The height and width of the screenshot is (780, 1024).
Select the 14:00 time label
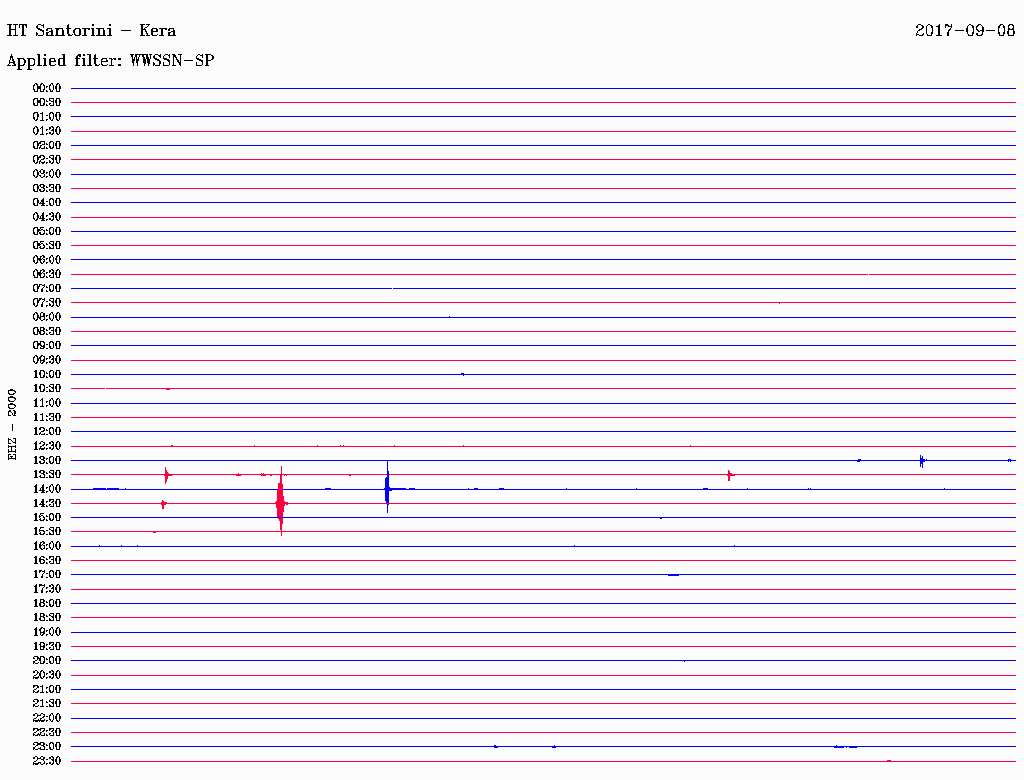(47, 489)
